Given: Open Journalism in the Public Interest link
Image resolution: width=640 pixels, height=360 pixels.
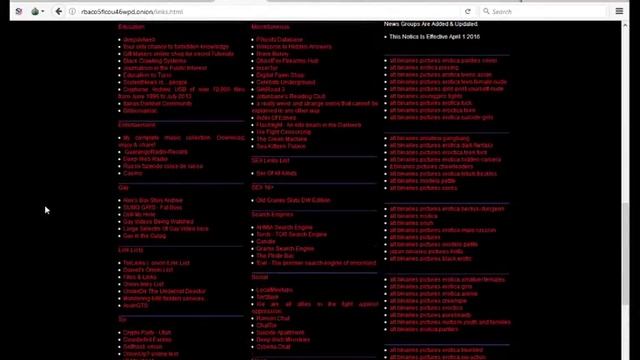Looking at the screenshot, I should tap(165, 68).
